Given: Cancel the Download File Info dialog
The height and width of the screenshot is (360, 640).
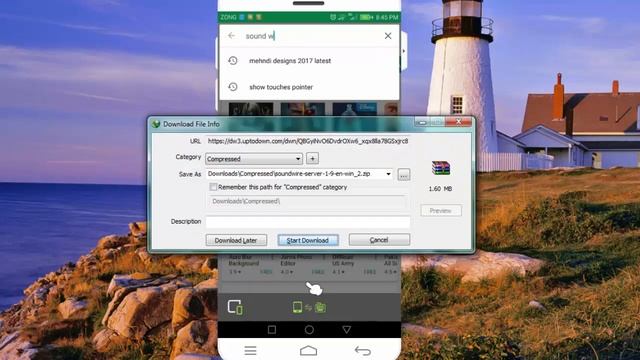Looking at the screenshot, I should pos(379,240).
